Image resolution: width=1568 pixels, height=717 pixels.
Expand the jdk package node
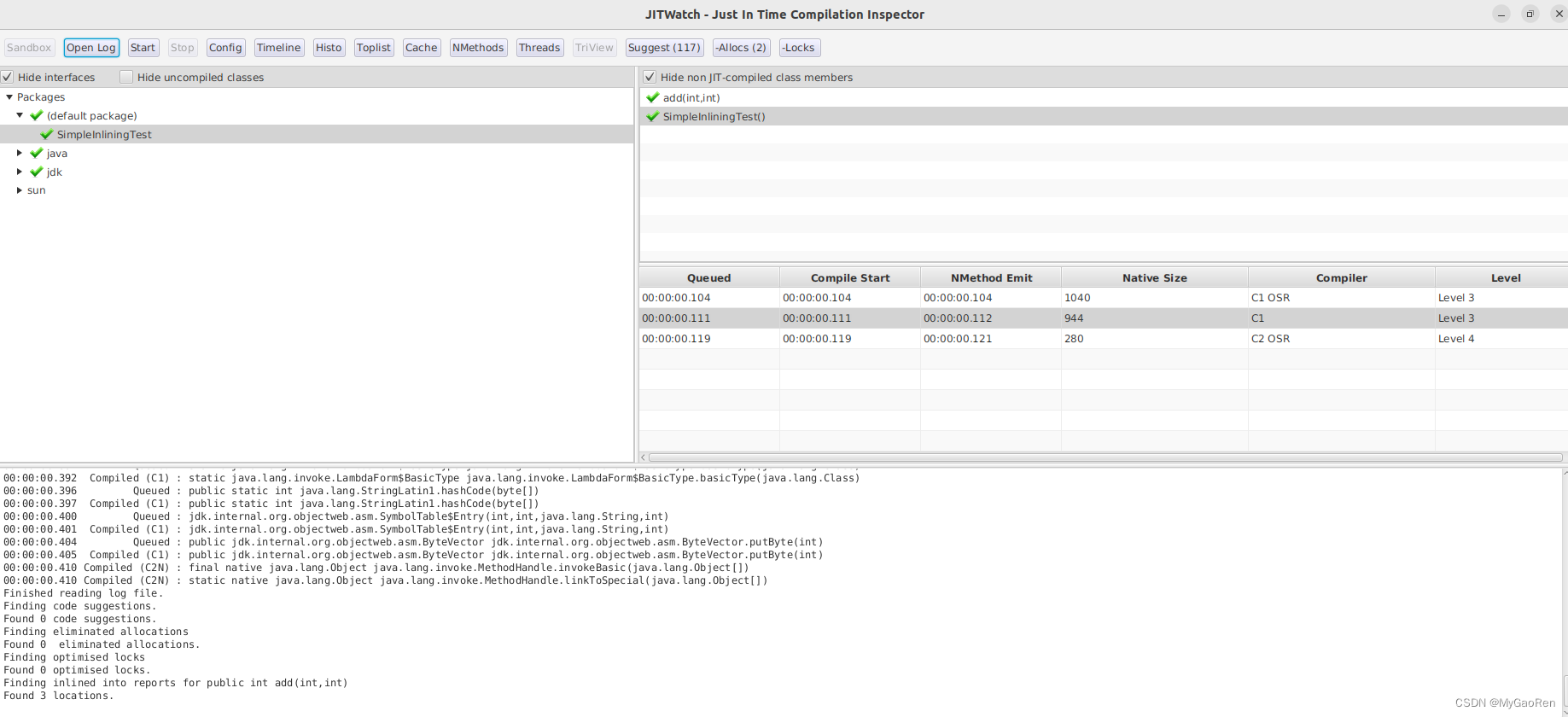(20, 172)
